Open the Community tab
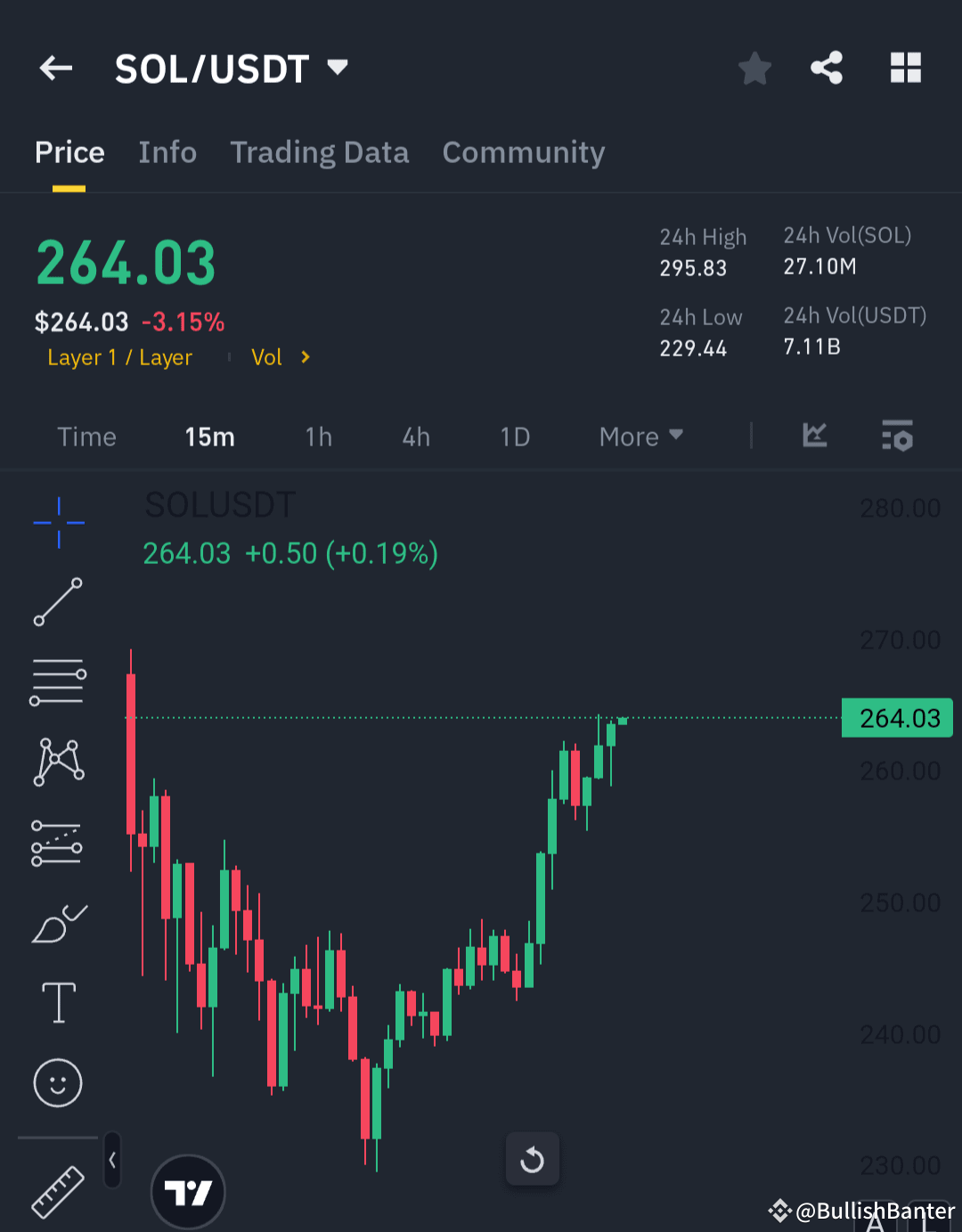 point(523,152)
